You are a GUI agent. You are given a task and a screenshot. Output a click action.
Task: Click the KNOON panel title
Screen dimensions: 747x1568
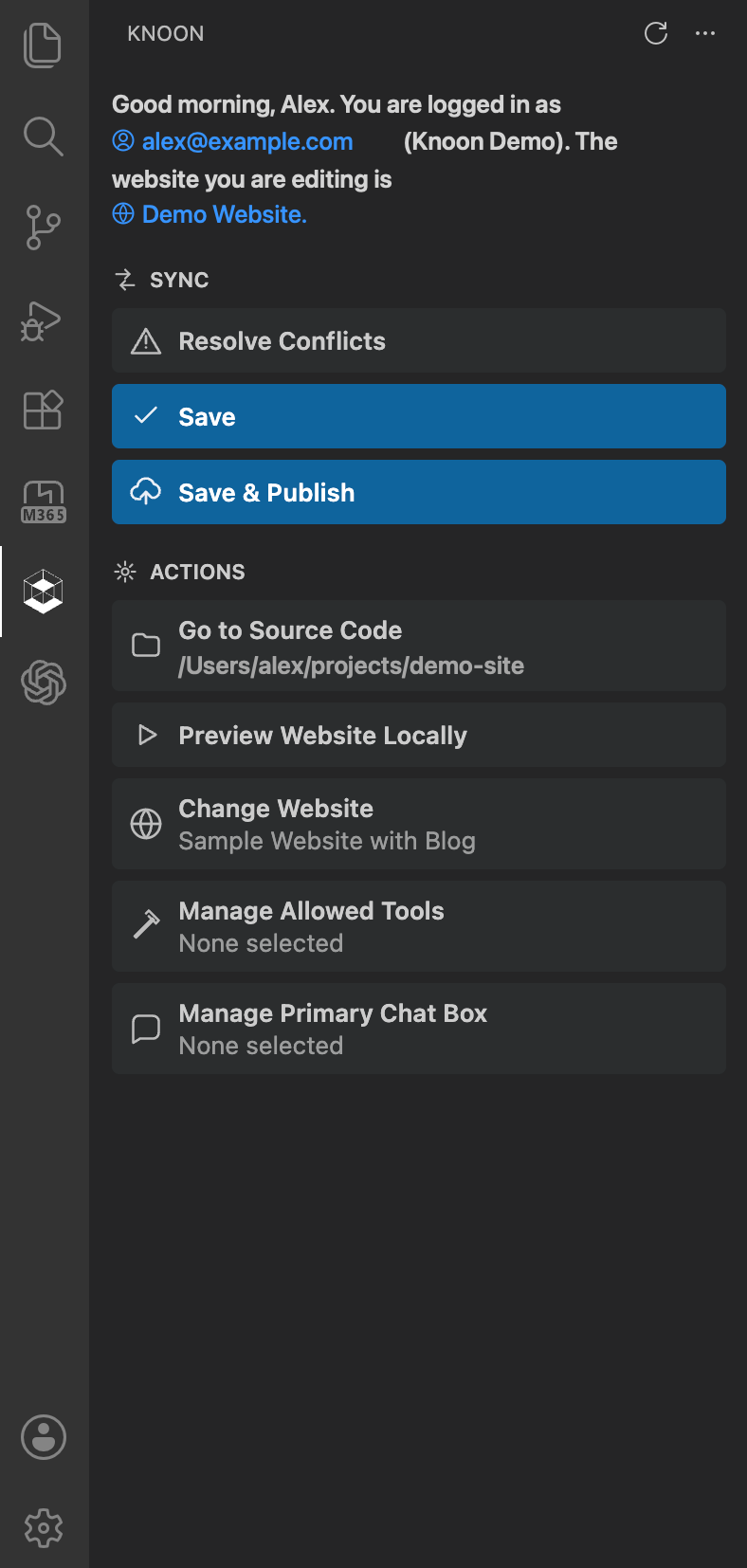click(166, 33)
